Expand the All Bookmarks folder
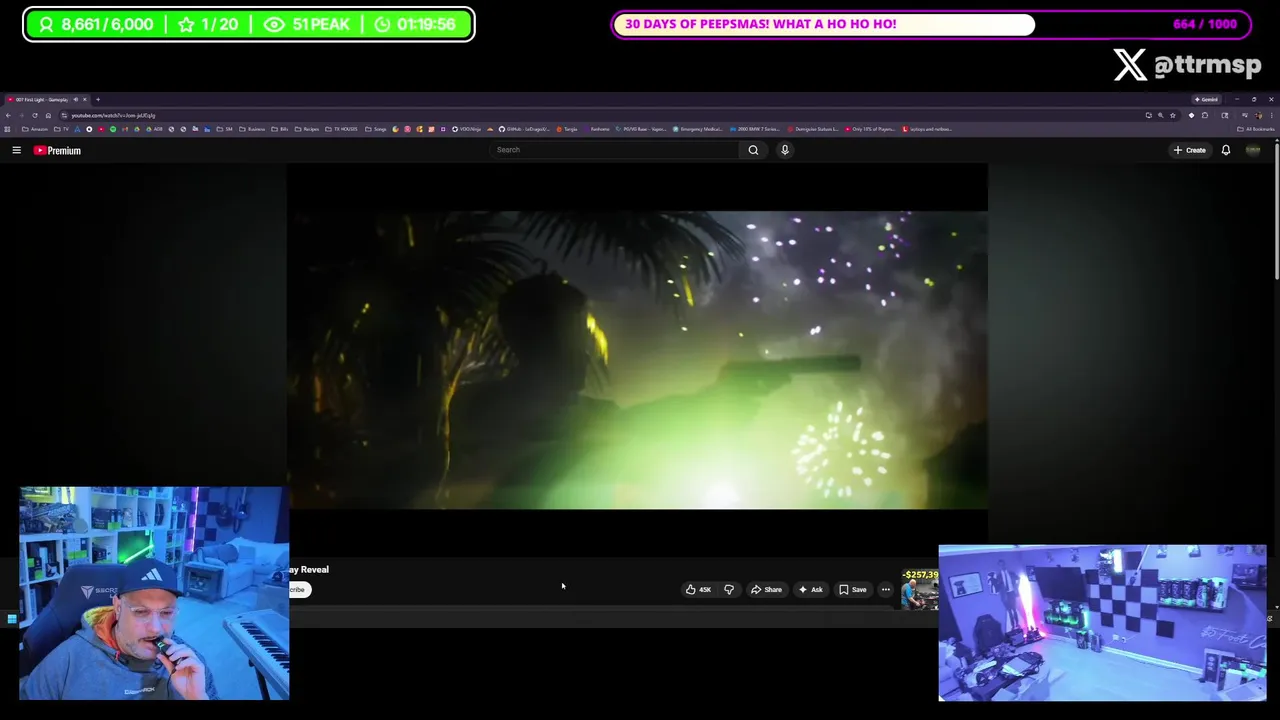Screen dimensions: 1280x720 coord(1256,129)
